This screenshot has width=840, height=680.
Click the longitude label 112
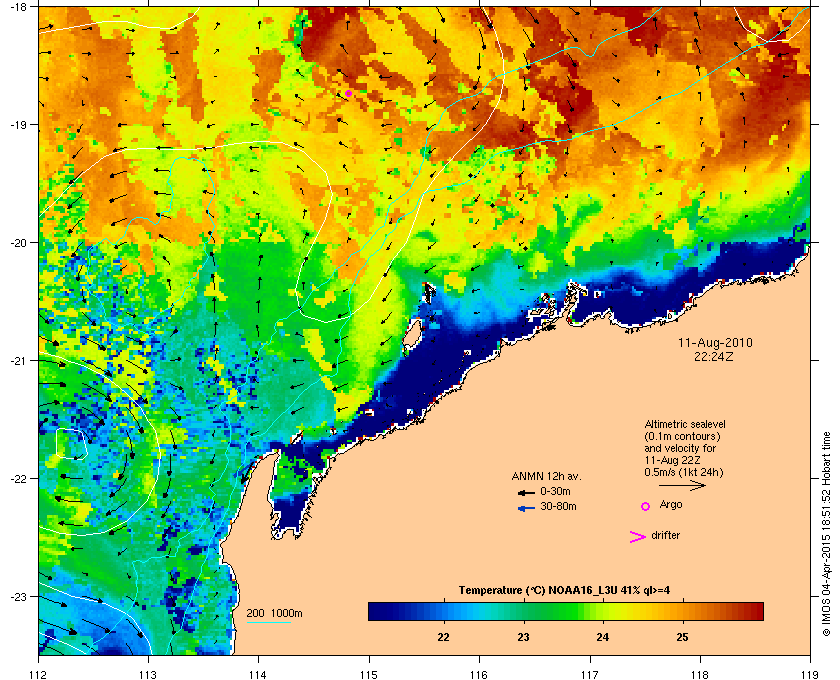(x=39, y=674)
